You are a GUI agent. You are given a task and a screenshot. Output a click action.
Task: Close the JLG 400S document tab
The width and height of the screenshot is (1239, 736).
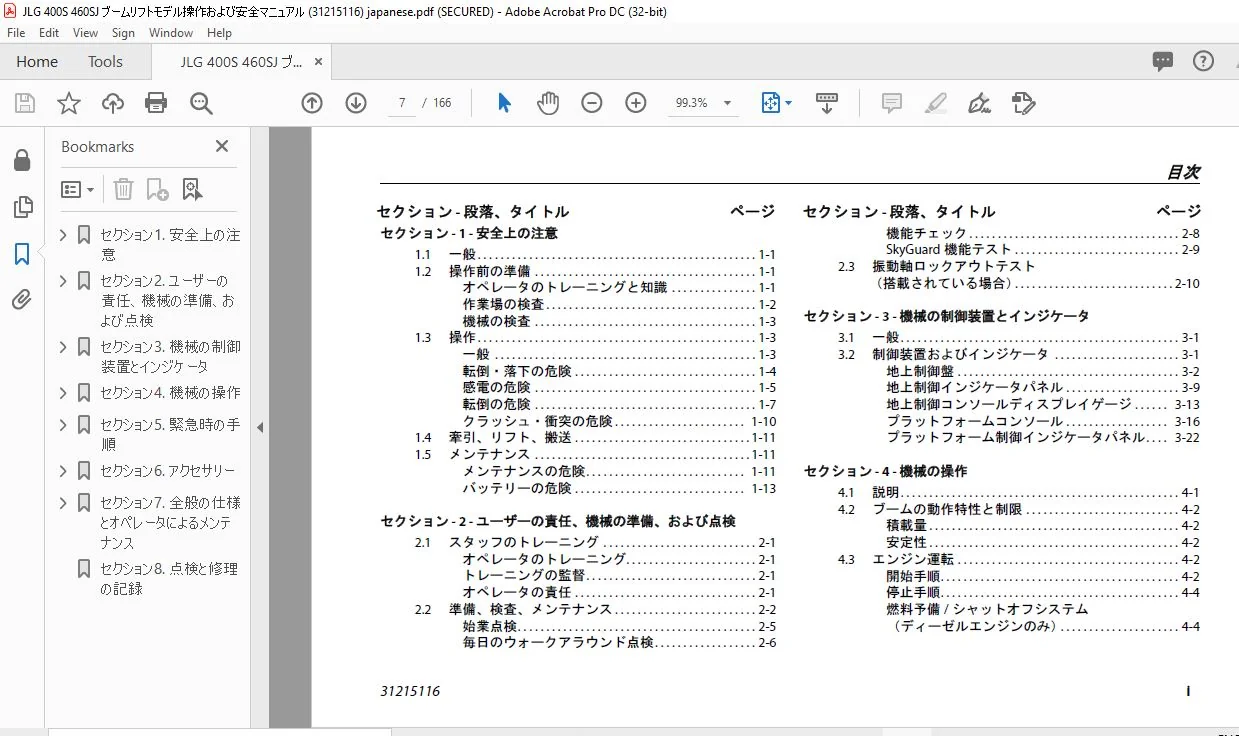point(319,61)
